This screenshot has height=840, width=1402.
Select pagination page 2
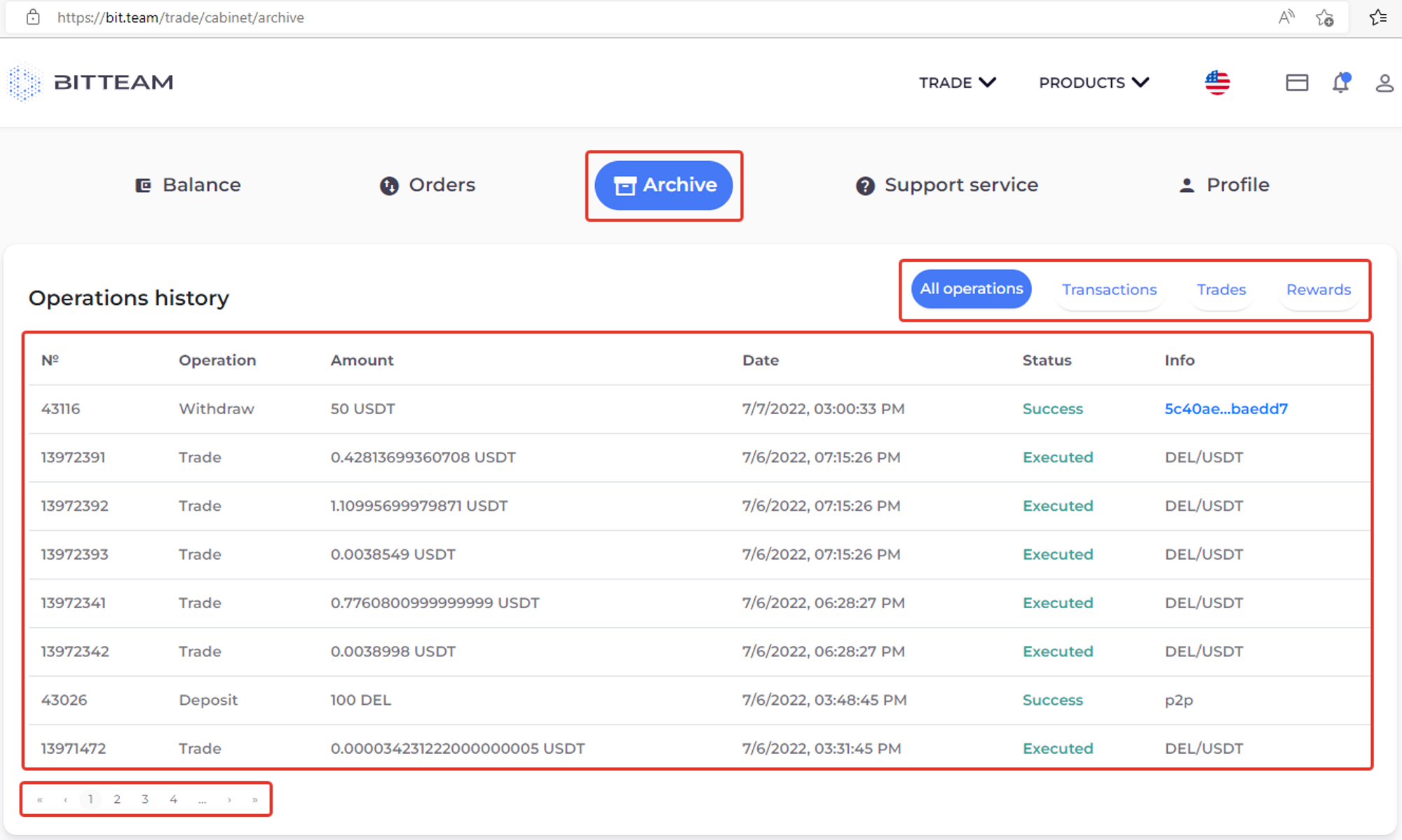click(117, 799)
